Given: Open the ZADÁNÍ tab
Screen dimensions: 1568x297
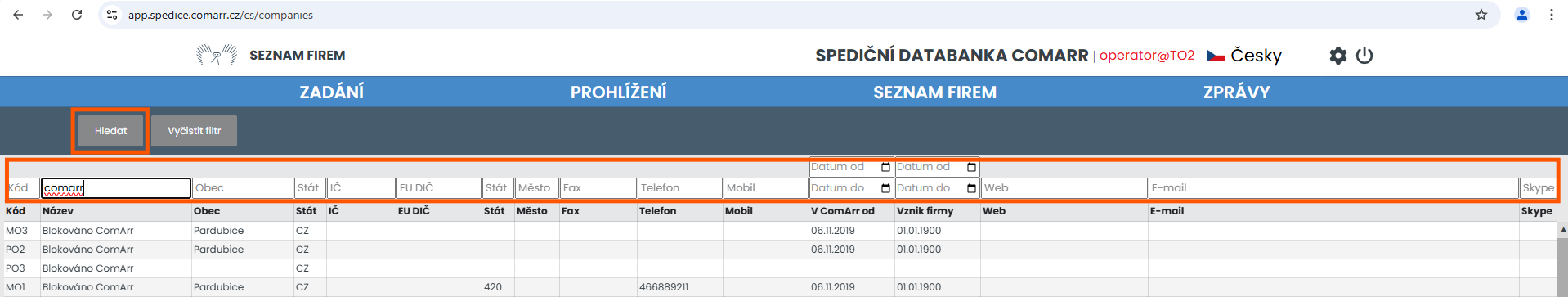Looking at the screenshot, I should (331, 92).
